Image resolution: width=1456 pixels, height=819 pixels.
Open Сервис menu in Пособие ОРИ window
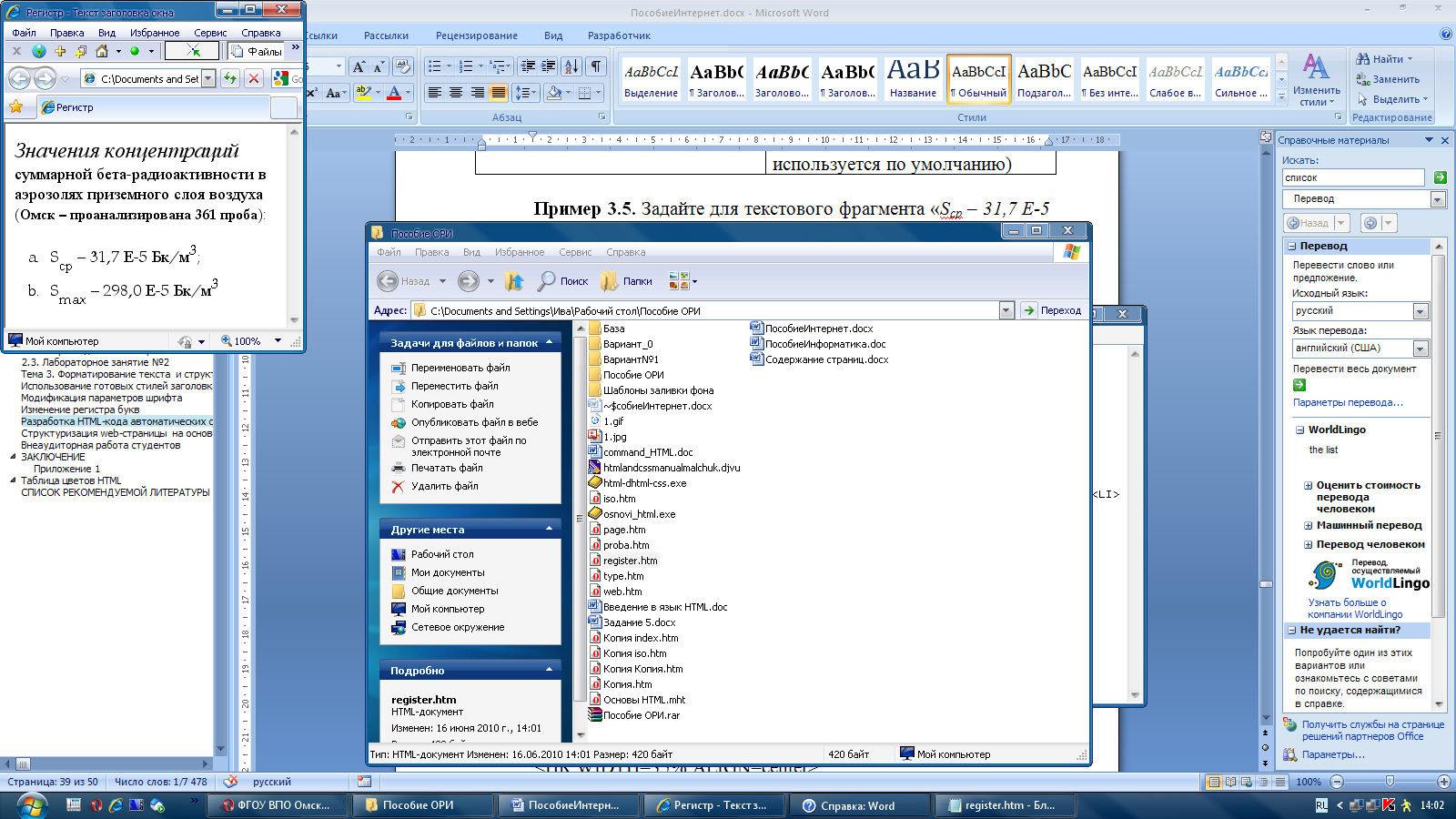point(575,252)
